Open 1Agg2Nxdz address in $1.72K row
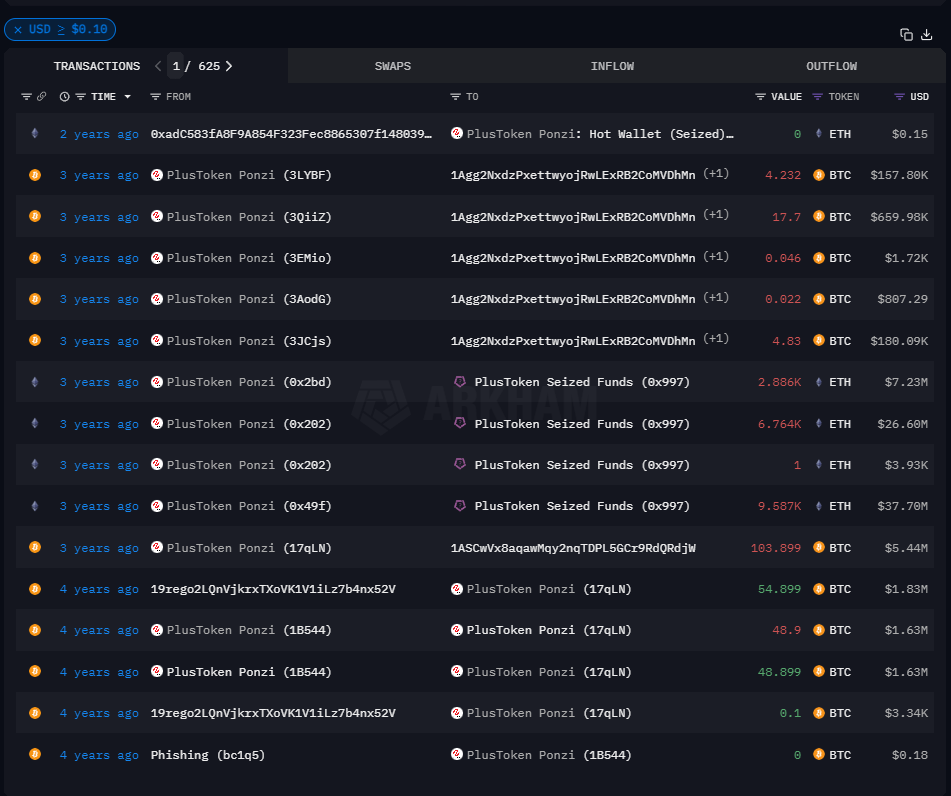Screen dimensions: 951x796 click(573, 258)
